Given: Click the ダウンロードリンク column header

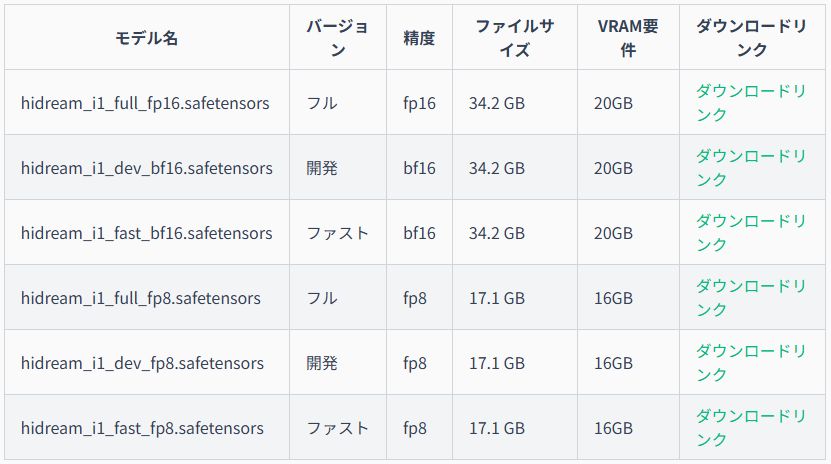Looking at the screenshot, I should [752, 38].
